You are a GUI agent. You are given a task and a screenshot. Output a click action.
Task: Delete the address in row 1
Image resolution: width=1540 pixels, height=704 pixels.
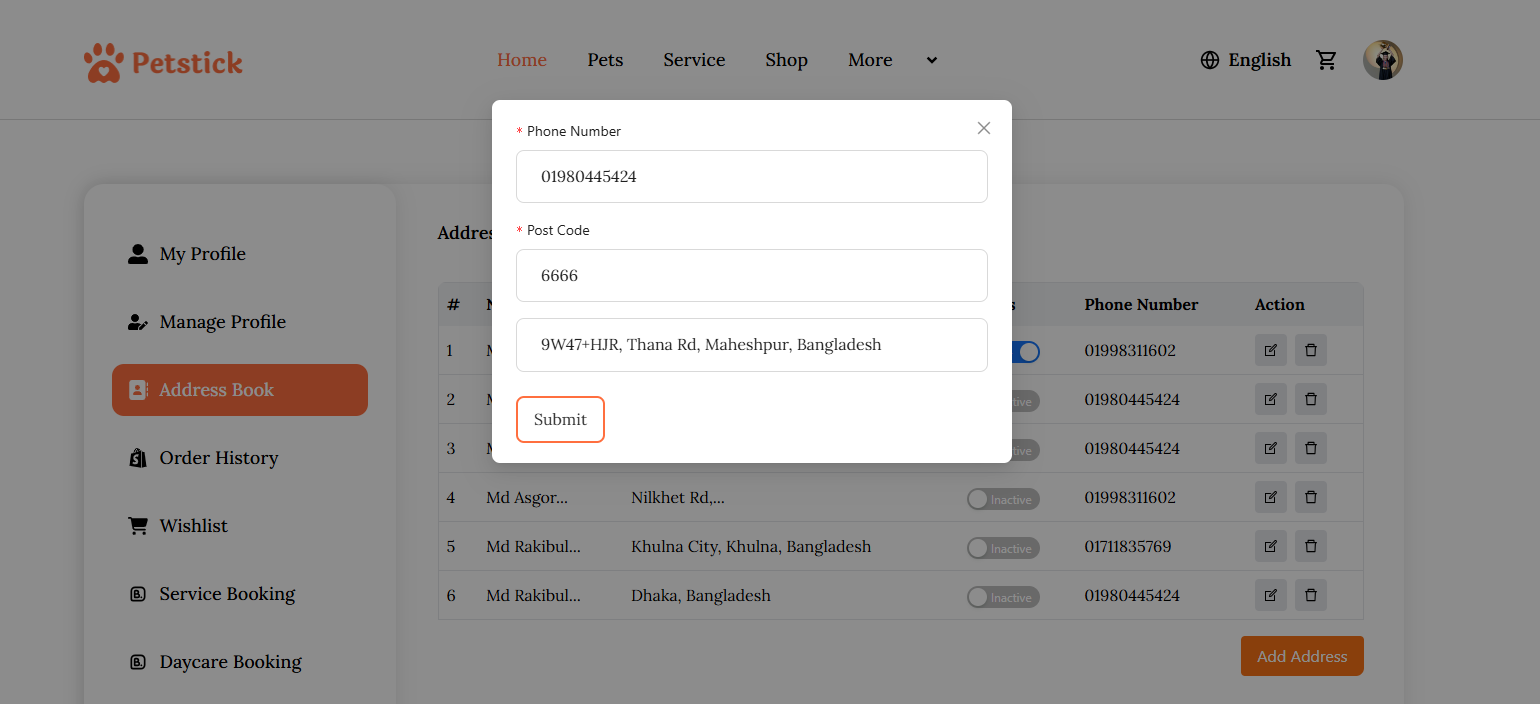pos(1311,350)
